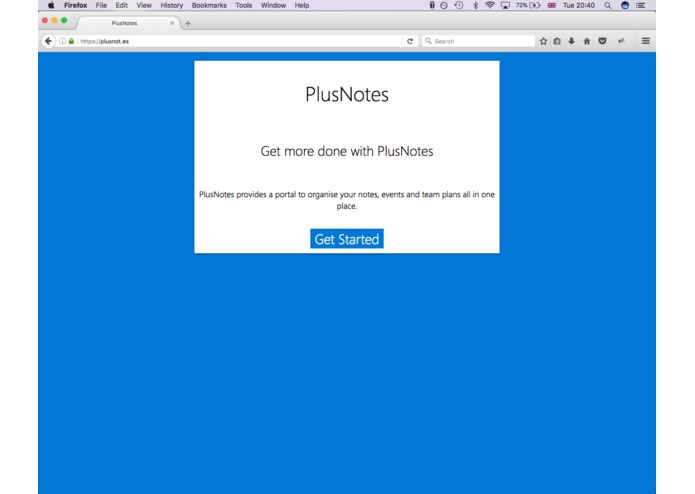Close the PlusNotes tab
The width and height of the screenshot is (695, 494).
point(172,23)
